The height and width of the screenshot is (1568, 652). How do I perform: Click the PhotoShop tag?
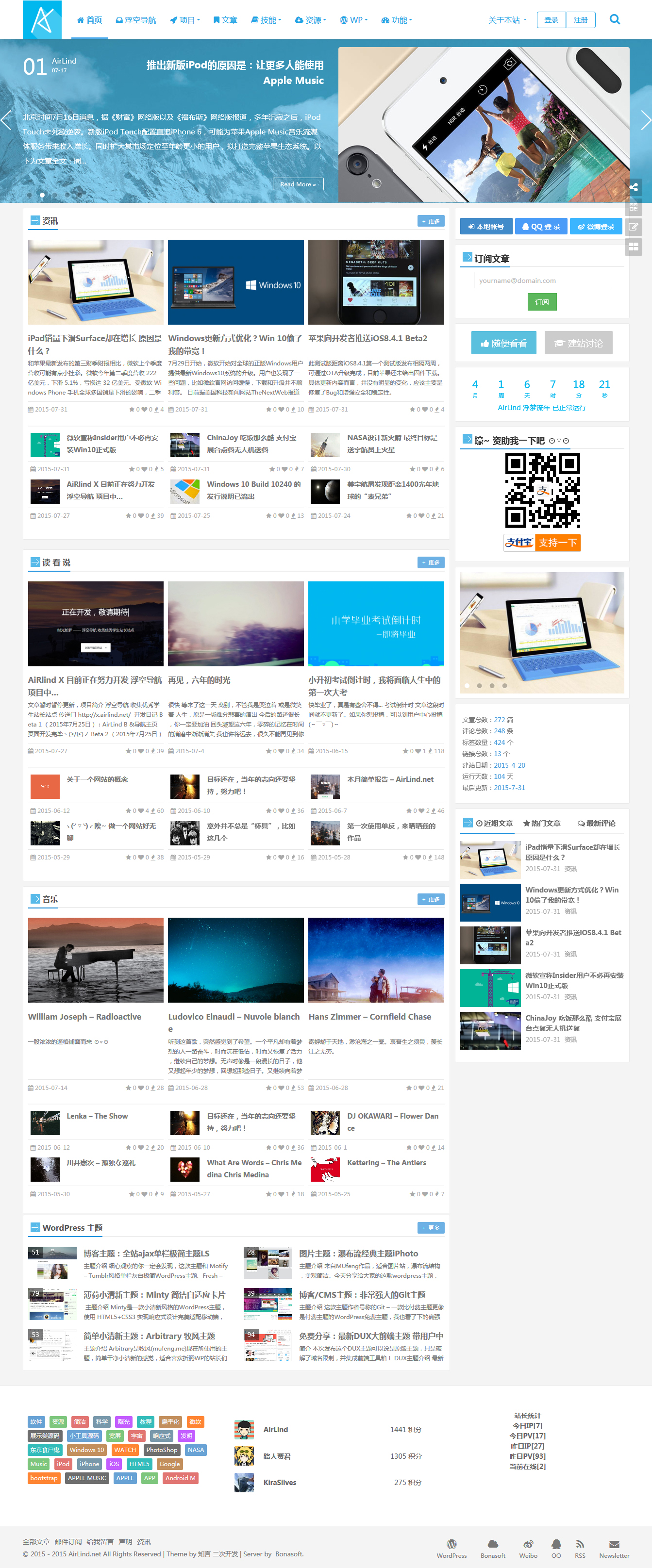(162, 1450)
